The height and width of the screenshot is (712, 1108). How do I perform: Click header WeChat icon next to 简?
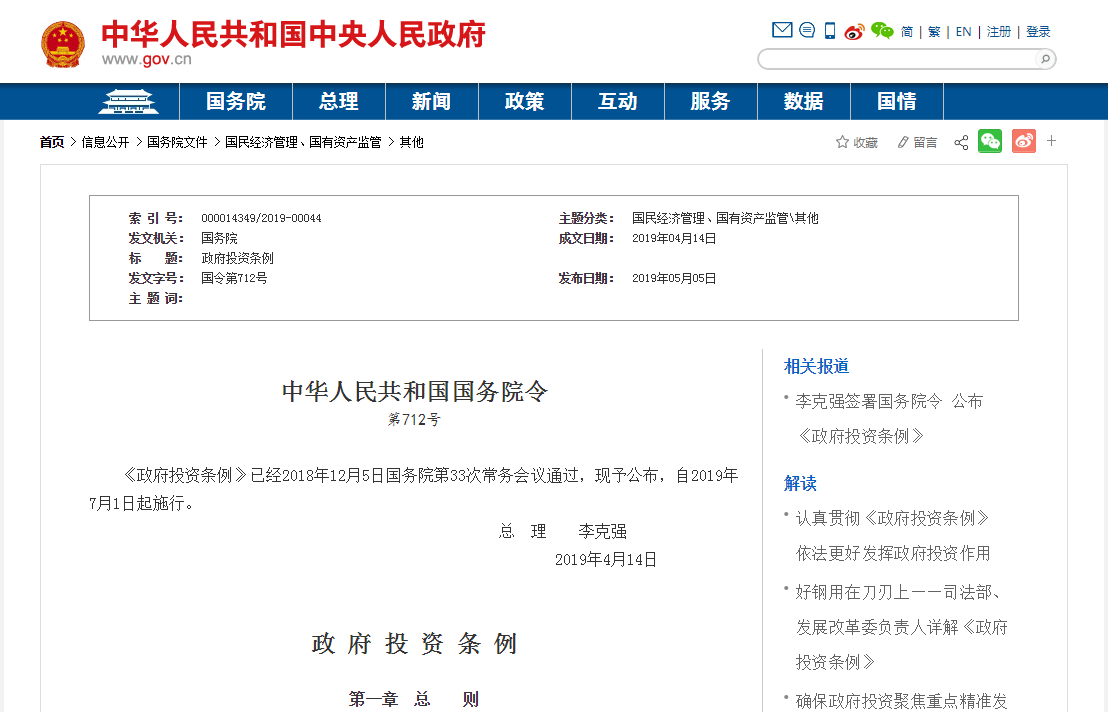point(881,31)
